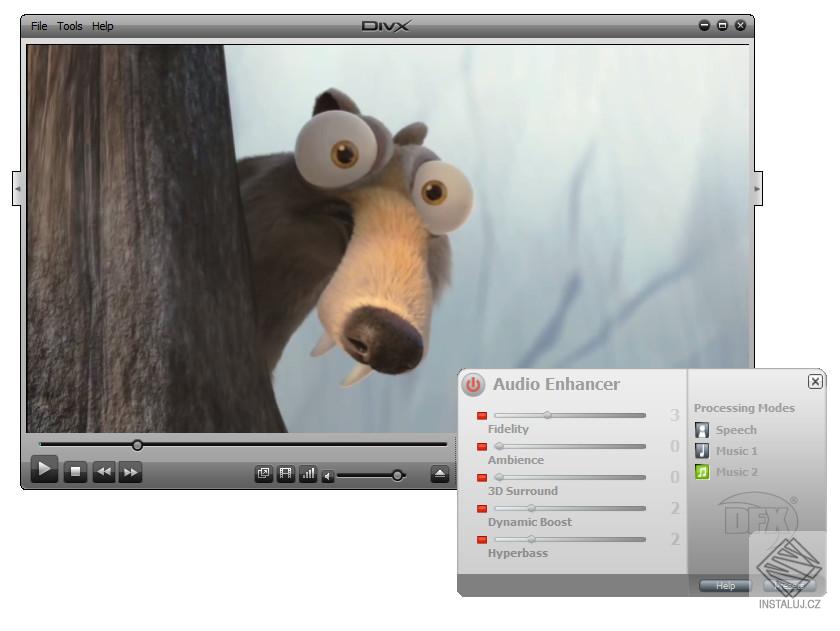Minimize the DivX player window

click(x=704, y=25)
